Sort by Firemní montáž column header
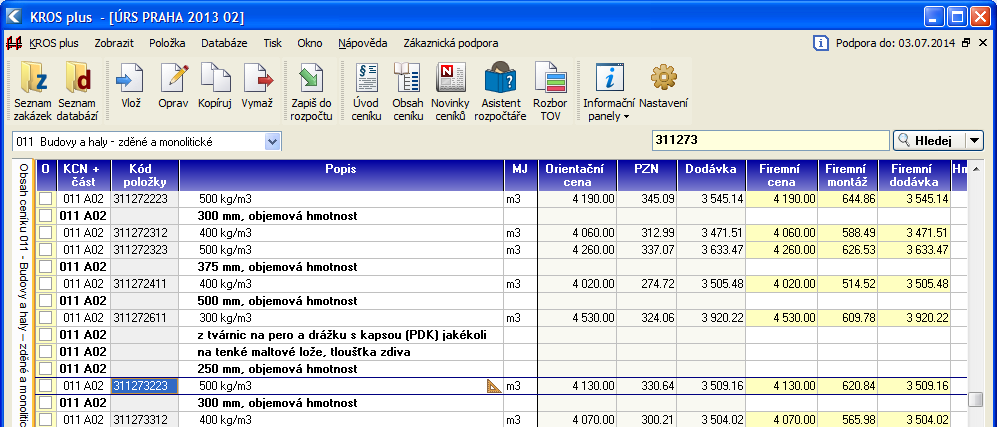997x427 pixels. (848, 175)
